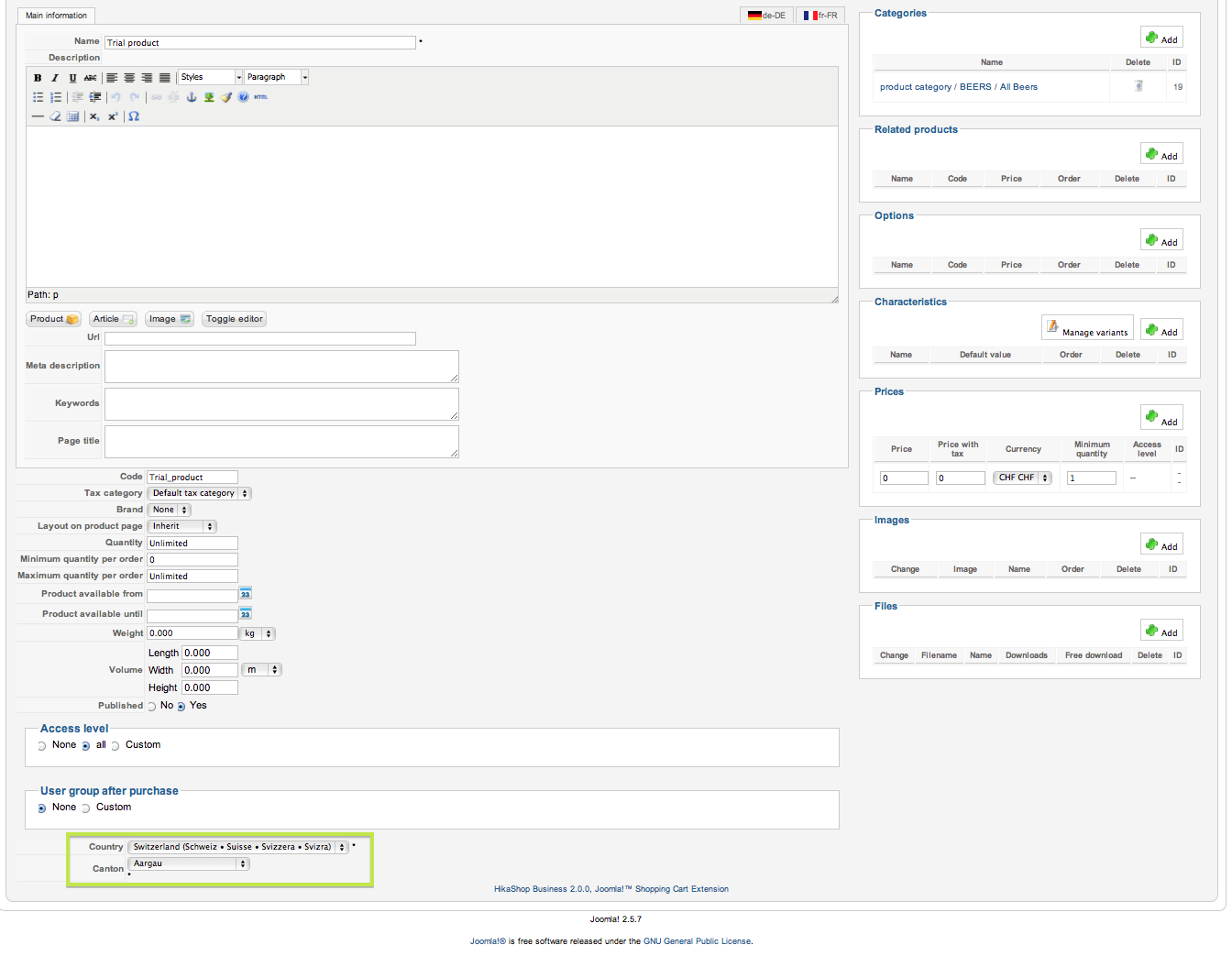Set Published to No
The image size is (1232, 956).
point(152,707)
